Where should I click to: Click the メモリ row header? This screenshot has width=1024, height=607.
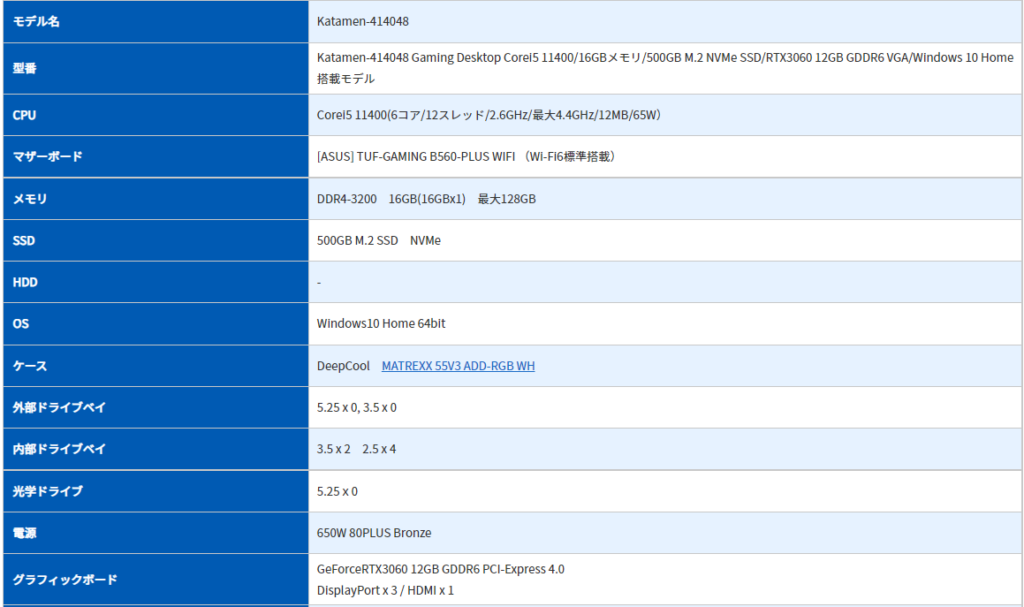click(30, 199)
